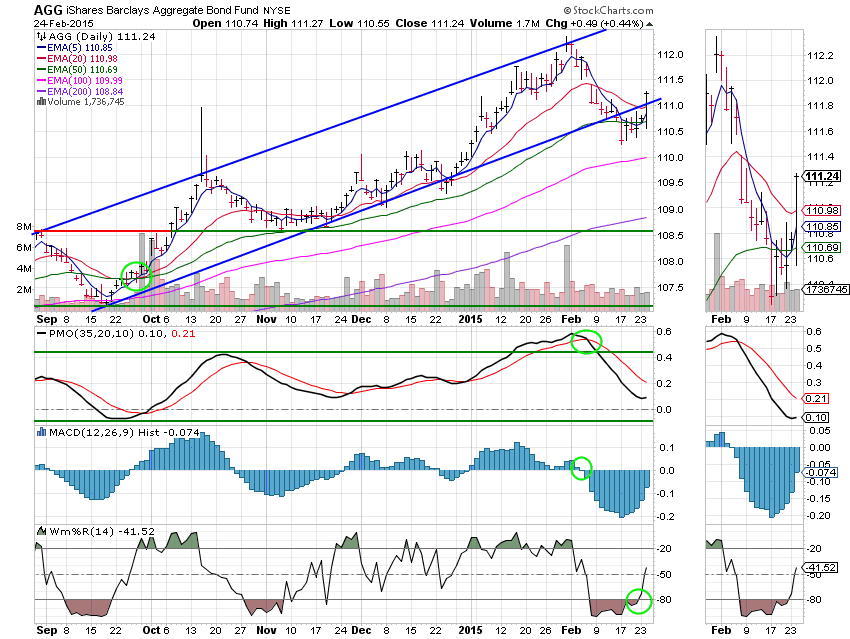
Task: Click the fund name iShares Barclays Aggregate Bond Fund
Action: [x=162, y=10]
